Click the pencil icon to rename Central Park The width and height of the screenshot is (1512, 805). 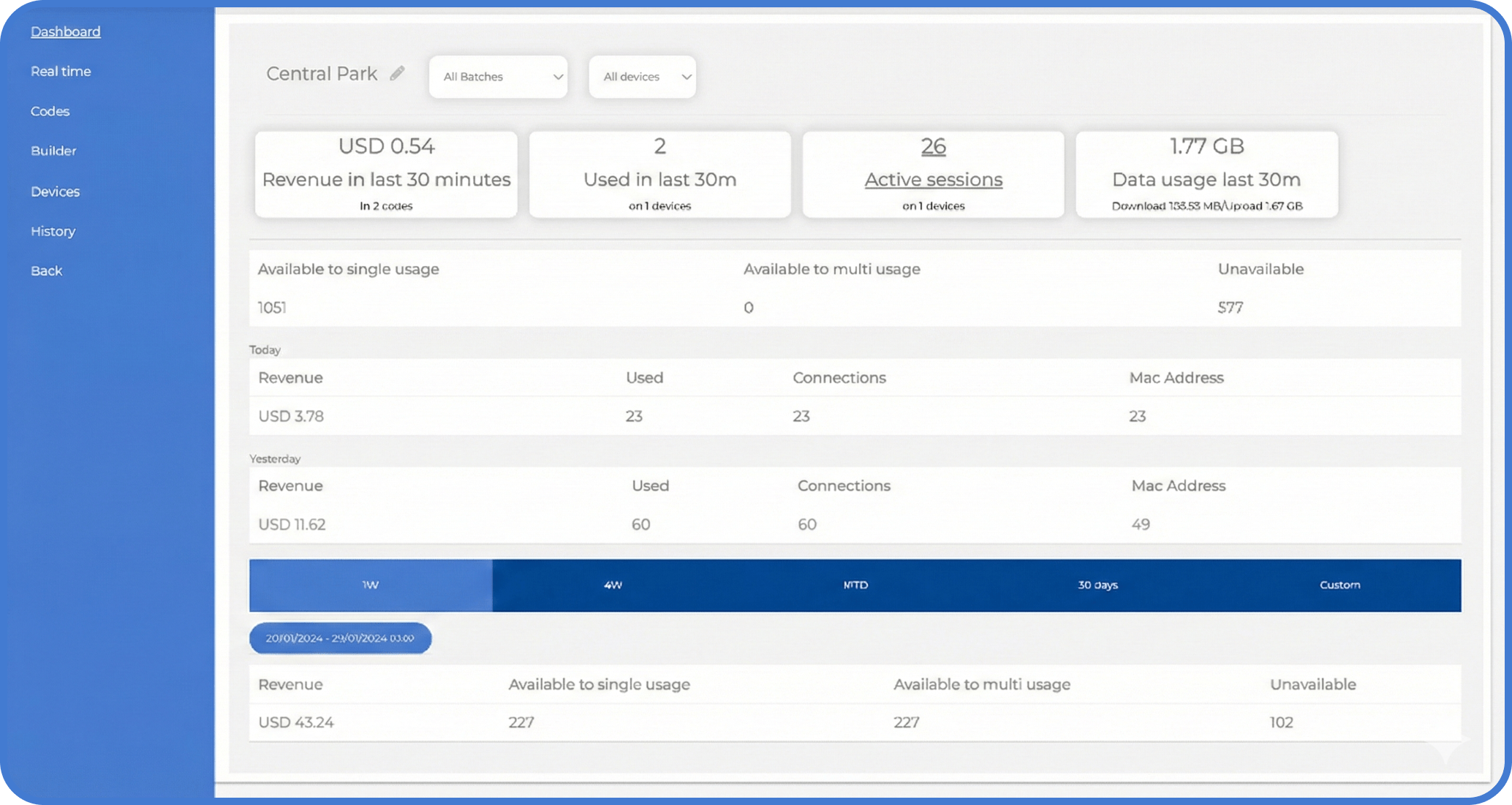pos(397,73)
